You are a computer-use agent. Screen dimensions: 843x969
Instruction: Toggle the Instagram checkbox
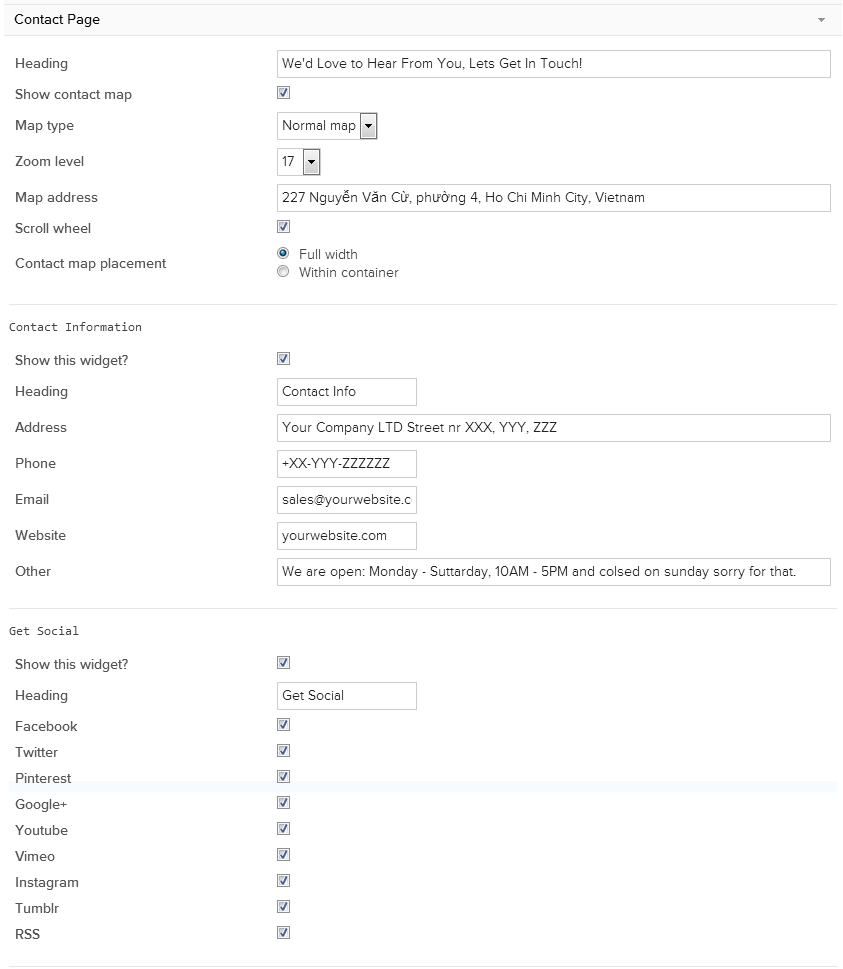tap(283, 881)
